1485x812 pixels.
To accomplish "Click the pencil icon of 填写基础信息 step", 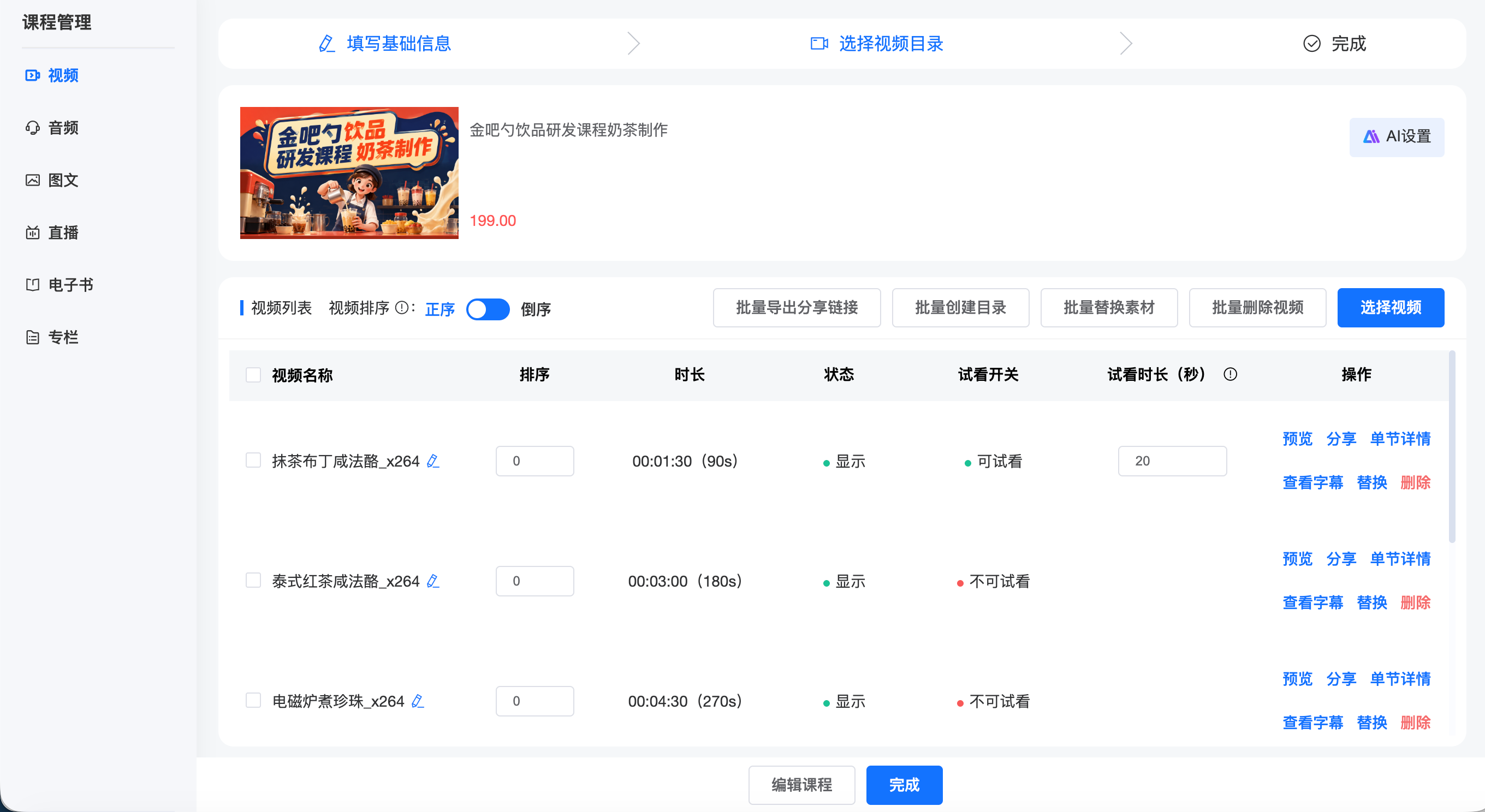I will click(x=327, y=43).
